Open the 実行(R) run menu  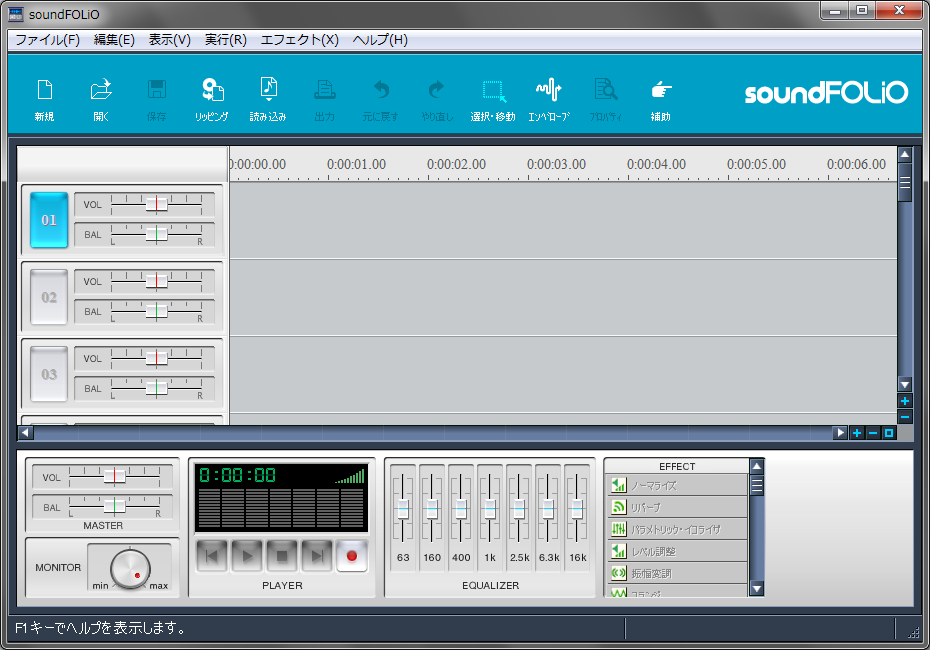coord(225,40)
